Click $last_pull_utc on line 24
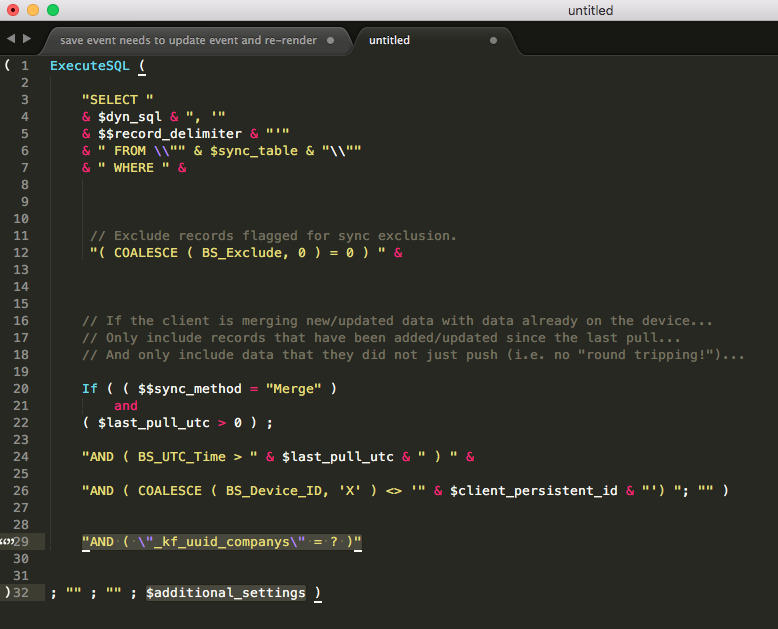 pos(338,456)
